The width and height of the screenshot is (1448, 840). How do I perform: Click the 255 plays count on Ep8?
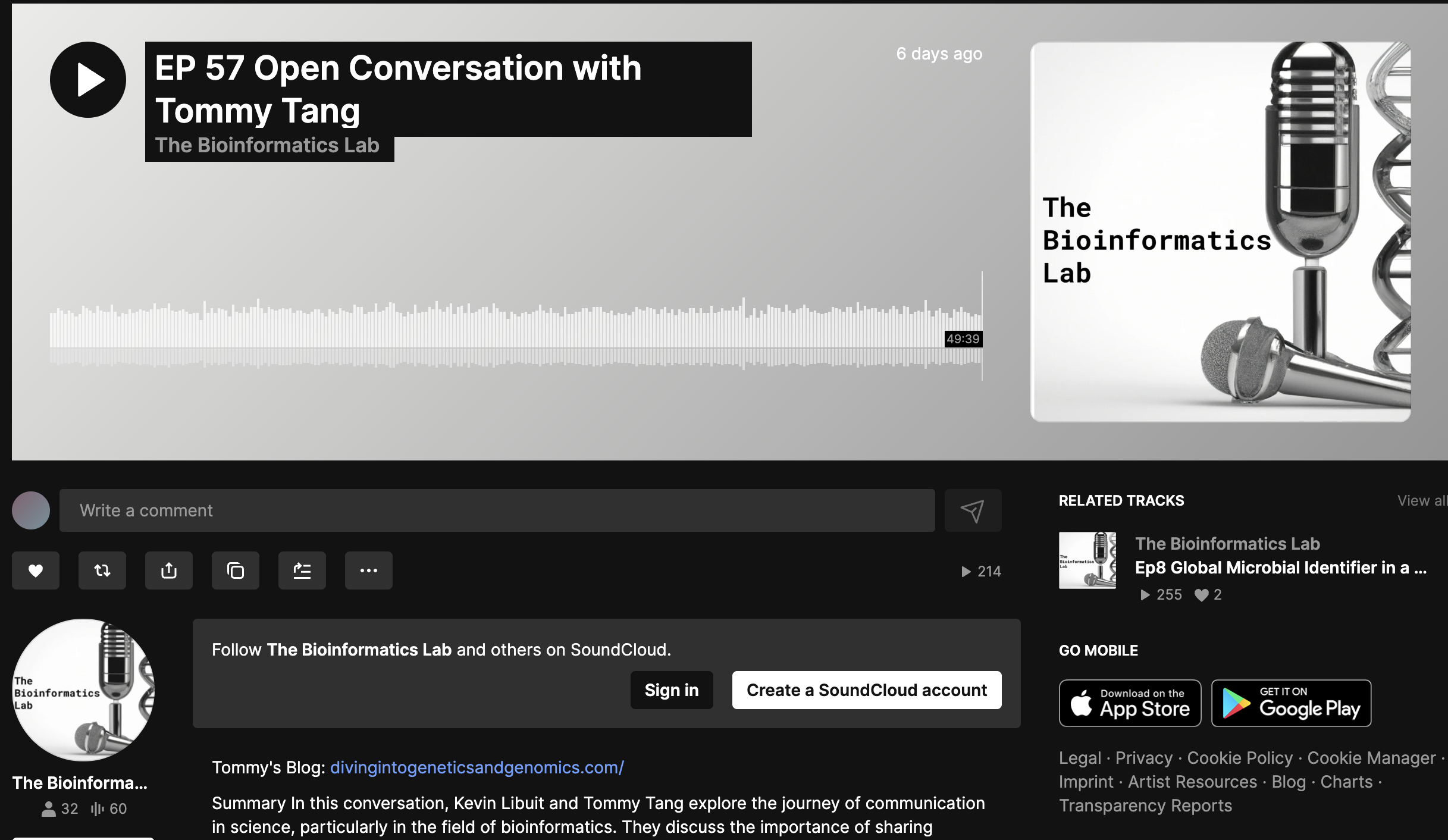point(1161,595)
